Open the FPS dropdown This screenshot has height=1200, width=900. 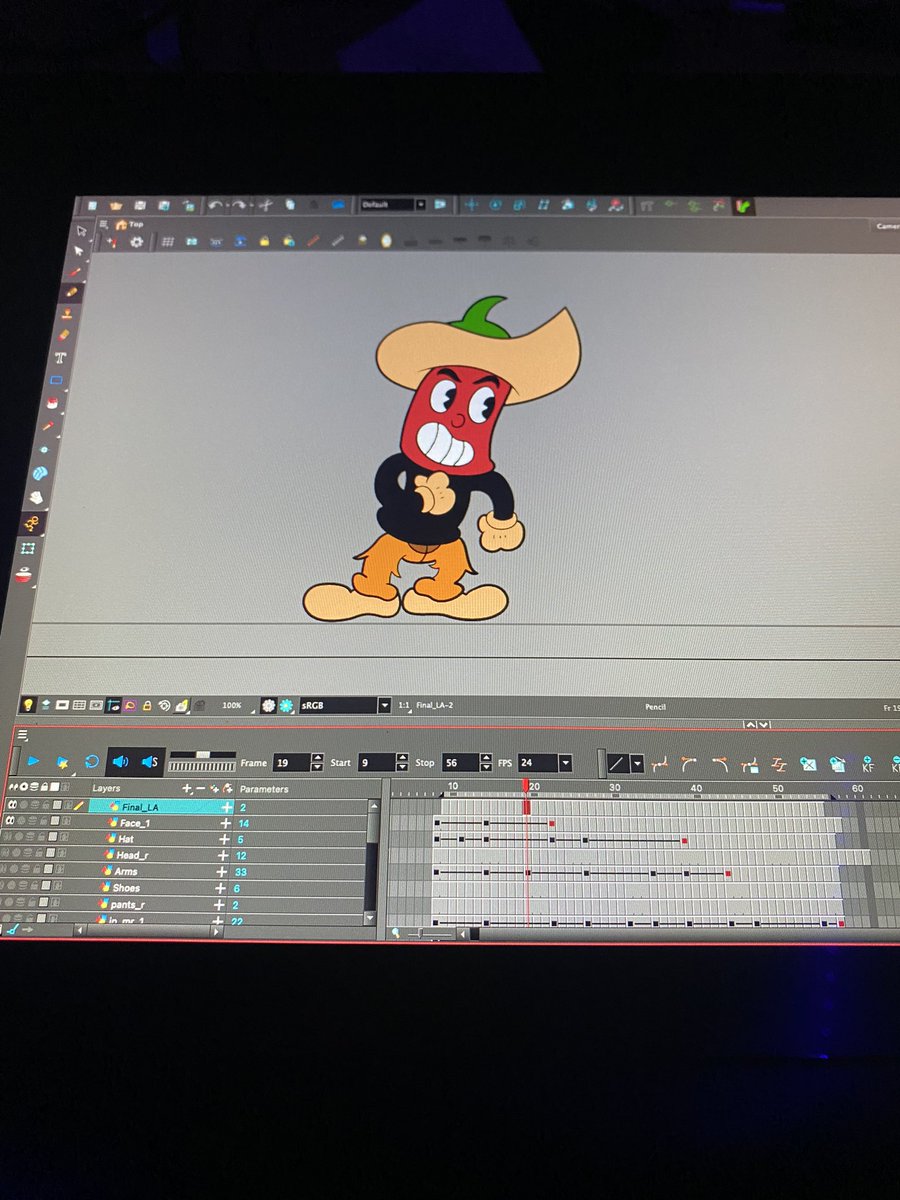565,763
